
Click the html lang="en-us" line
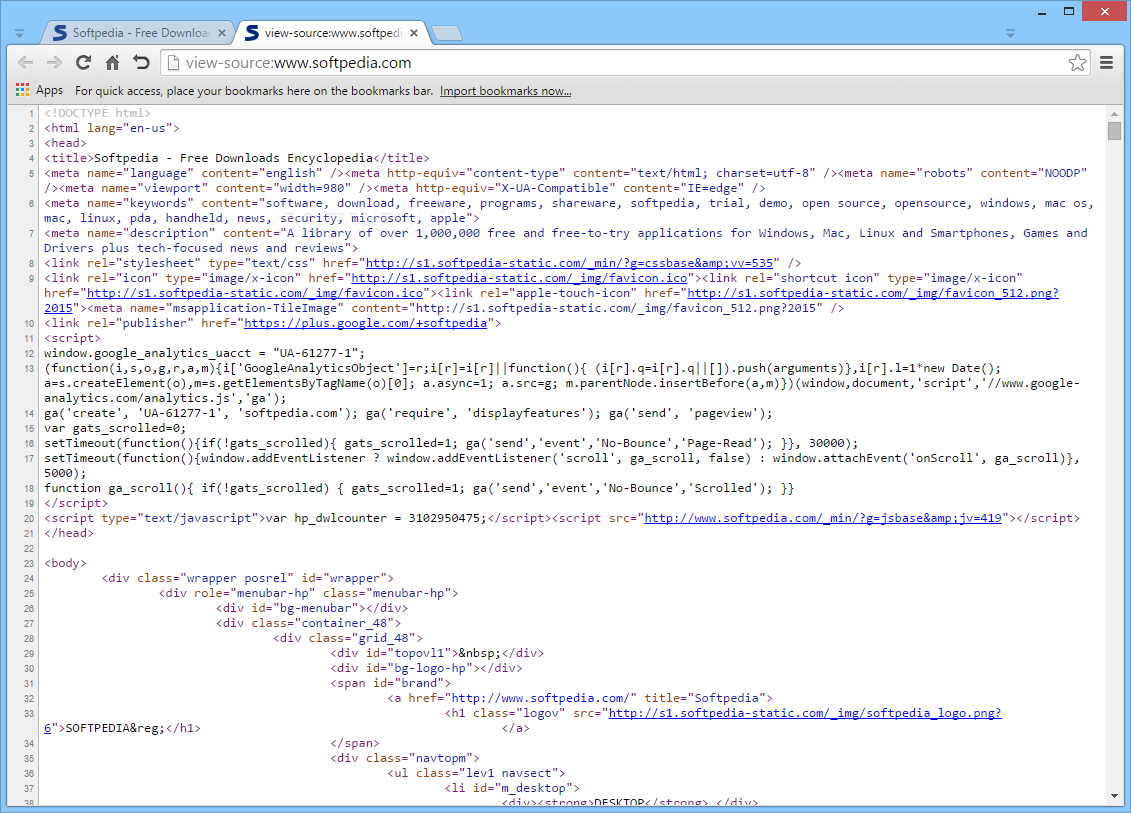(112, 128)
